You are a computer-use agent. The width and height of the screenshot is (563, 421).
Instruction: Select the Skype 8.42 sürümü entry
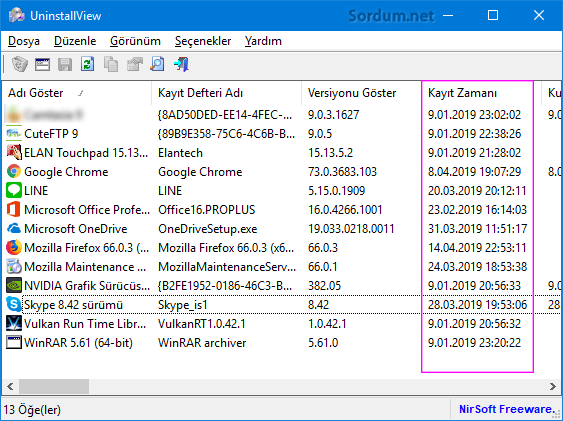click(73, 305)
